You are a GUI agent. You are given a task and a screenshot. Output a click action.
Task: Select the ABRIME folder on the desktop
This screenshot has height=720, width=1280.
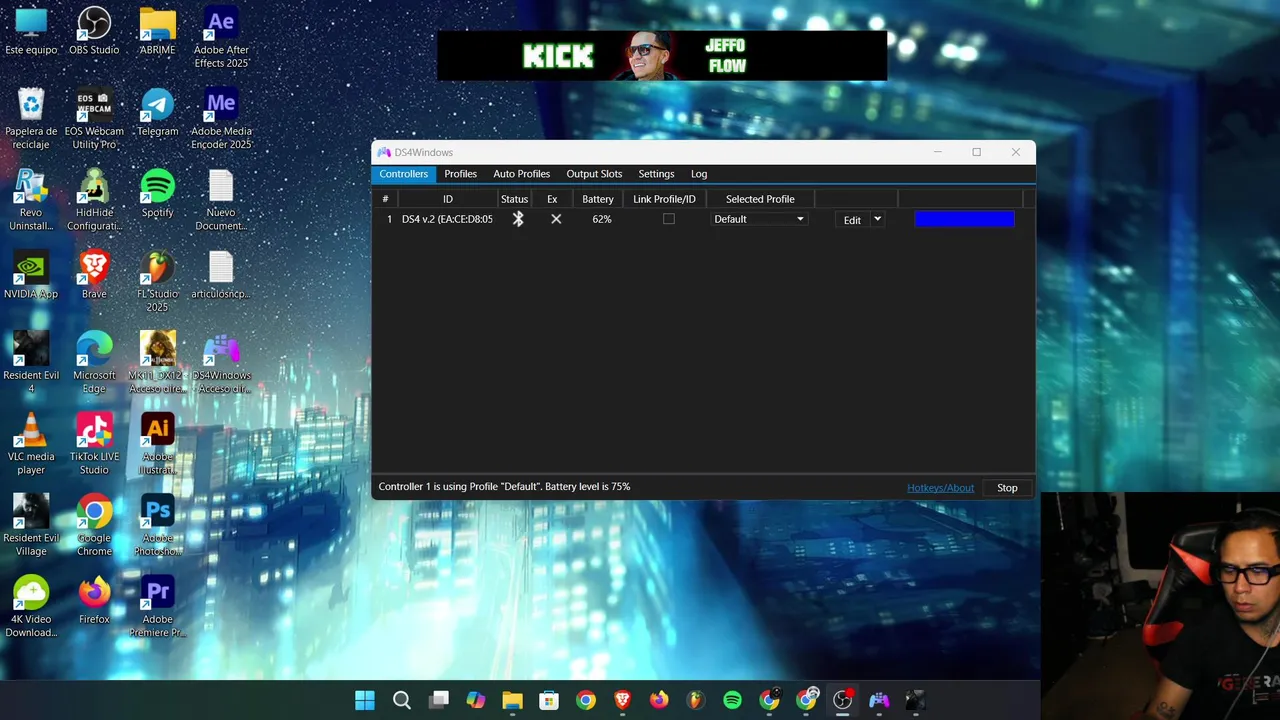pos(157,31)
